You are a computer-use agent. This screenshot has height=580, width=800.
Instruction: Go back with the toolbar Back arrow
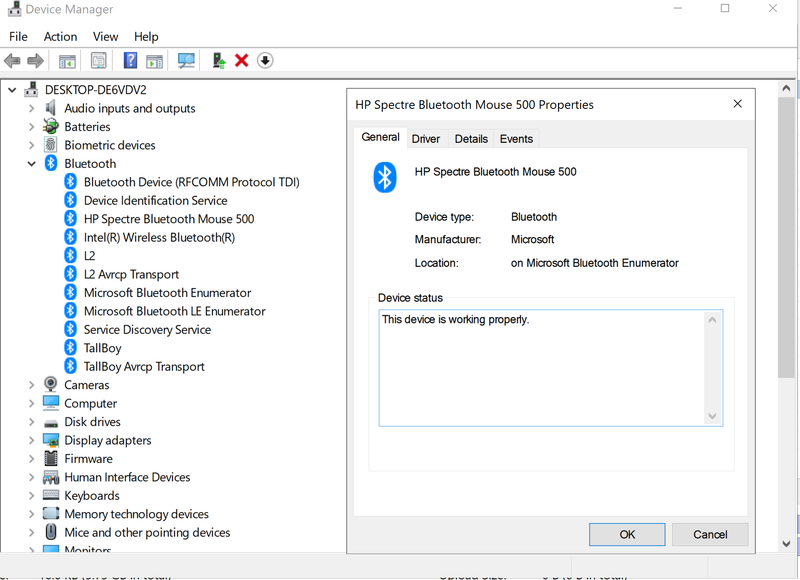[x=12, y=61]
